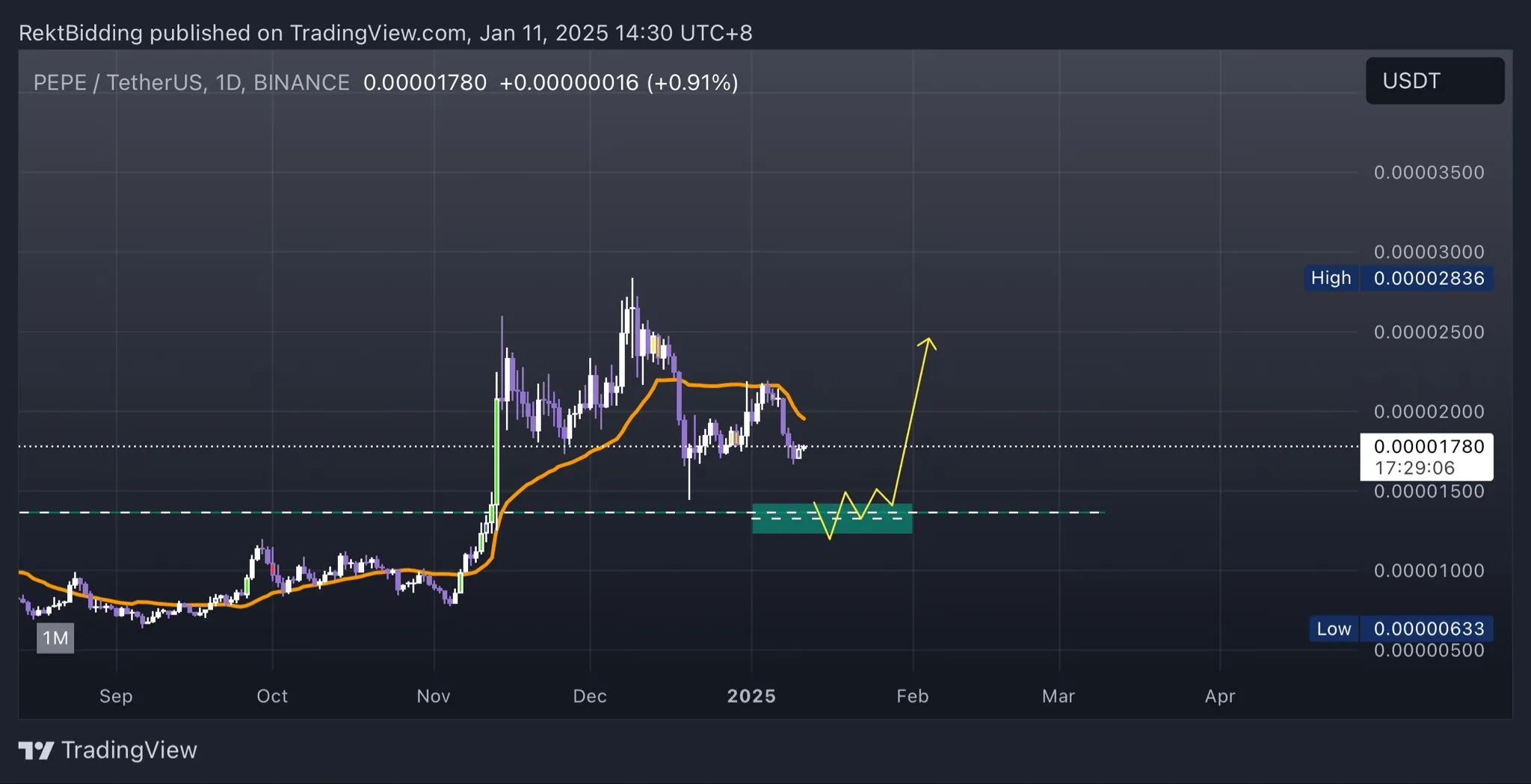
Task: Click the 0.00002000 price axis label
Action: pyautogui.click(x=1429, y=411)
